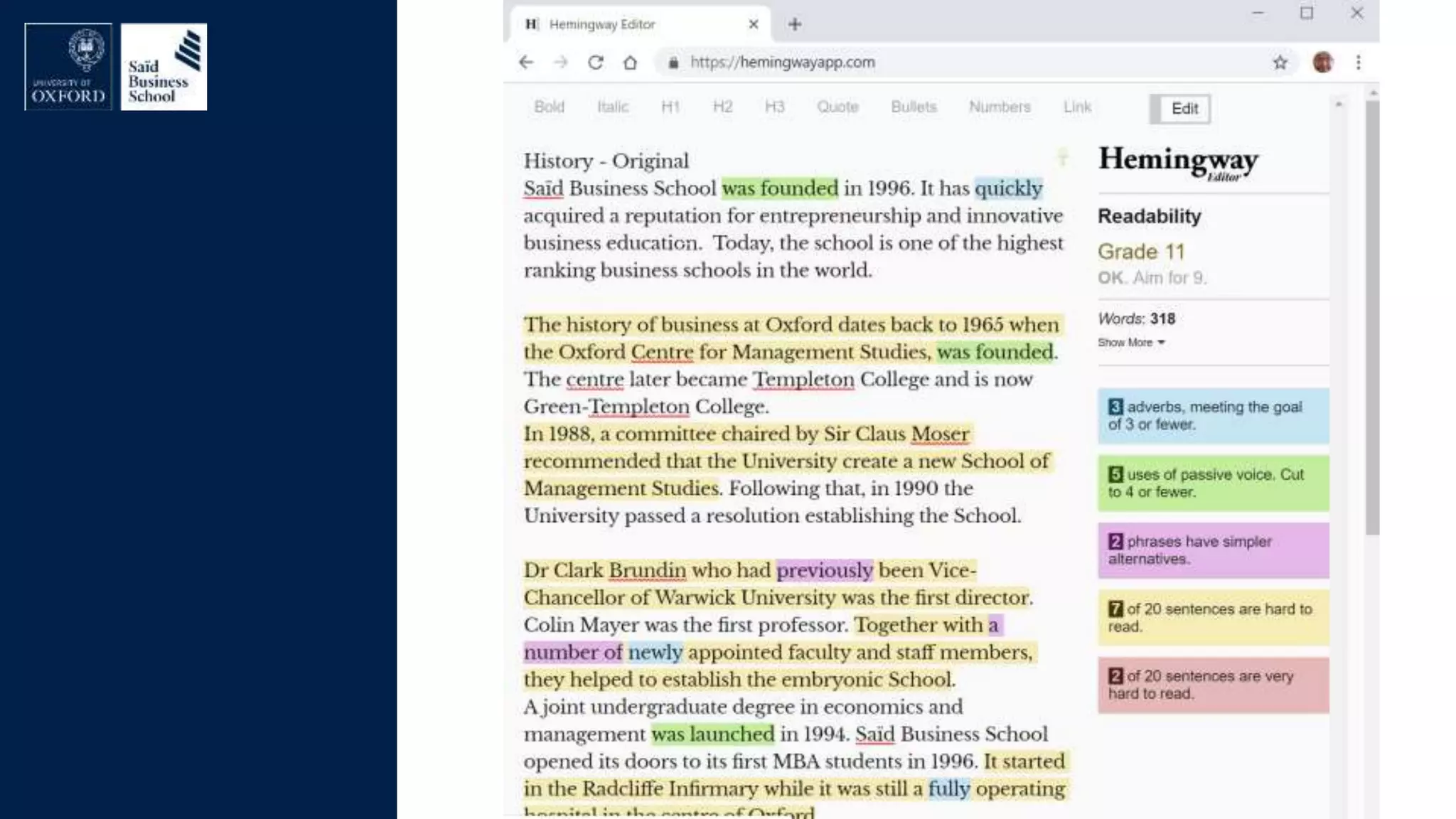Click the page vertical scrollbar

[x=1372, y=320]
